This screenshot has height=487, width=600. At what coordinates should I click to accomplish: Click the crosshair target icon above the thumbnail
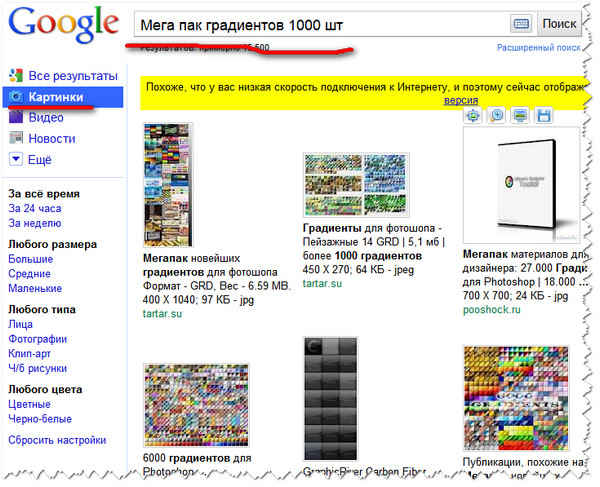point(474,116)
